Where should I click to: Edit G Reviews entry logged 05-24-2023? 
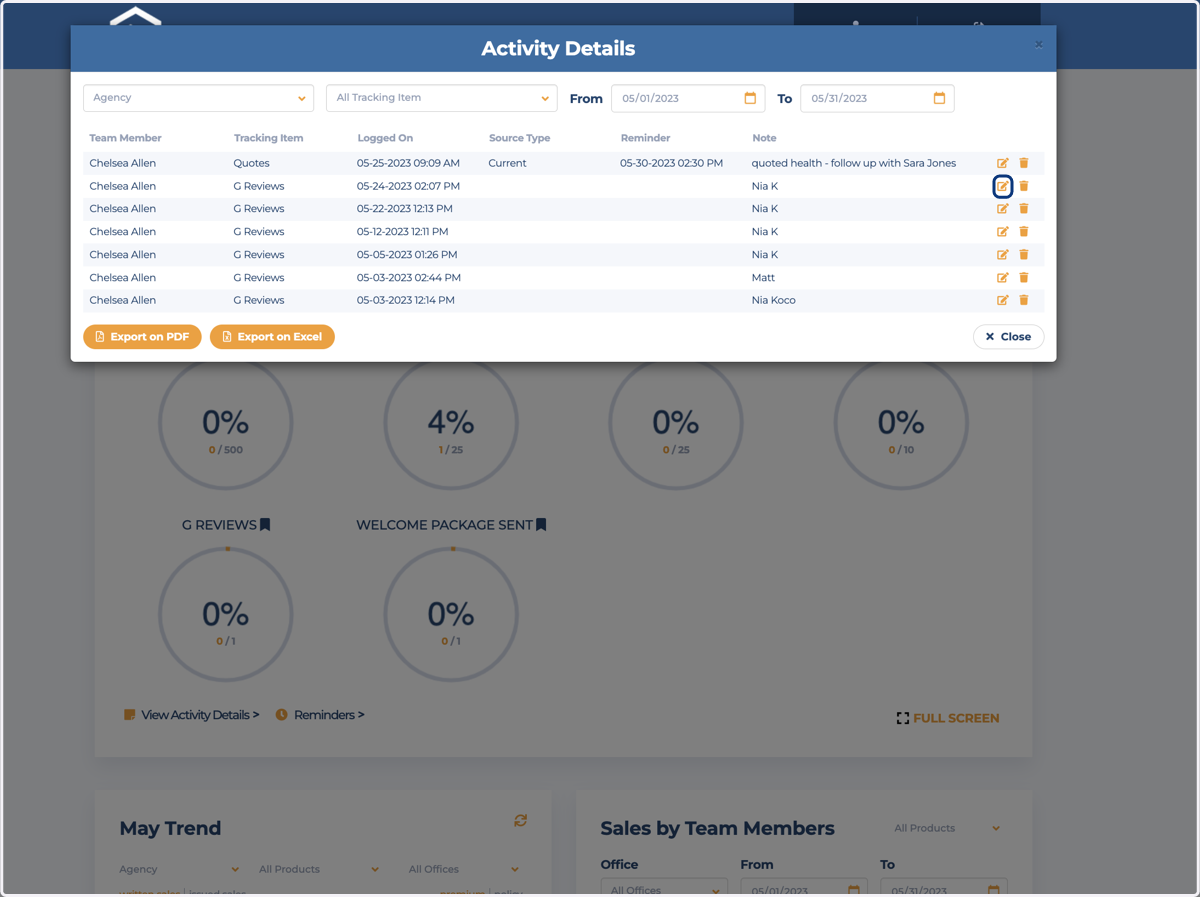pos(1003,186)
